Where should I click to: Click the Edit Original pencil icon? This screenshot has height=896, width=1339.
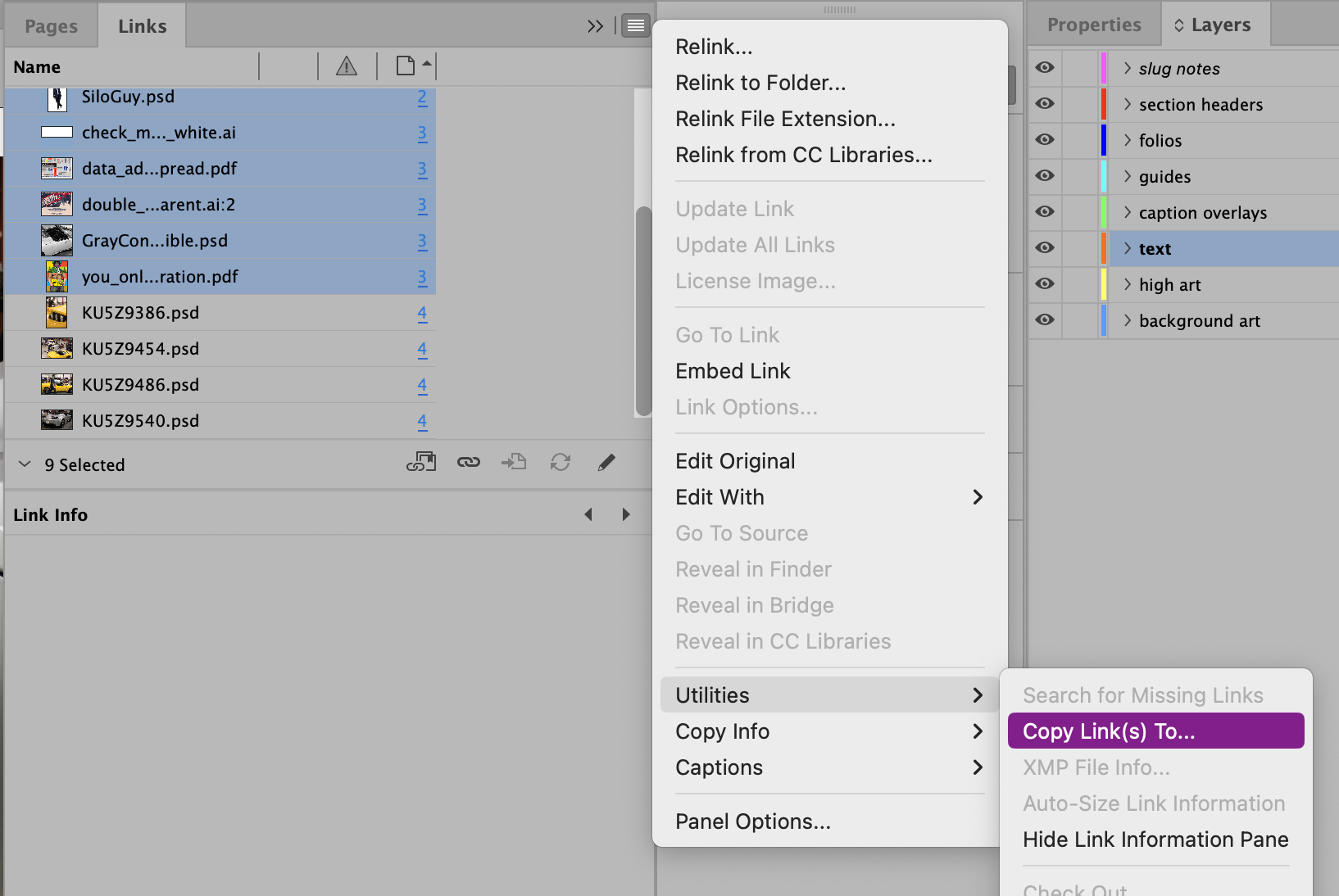(606, 463)
